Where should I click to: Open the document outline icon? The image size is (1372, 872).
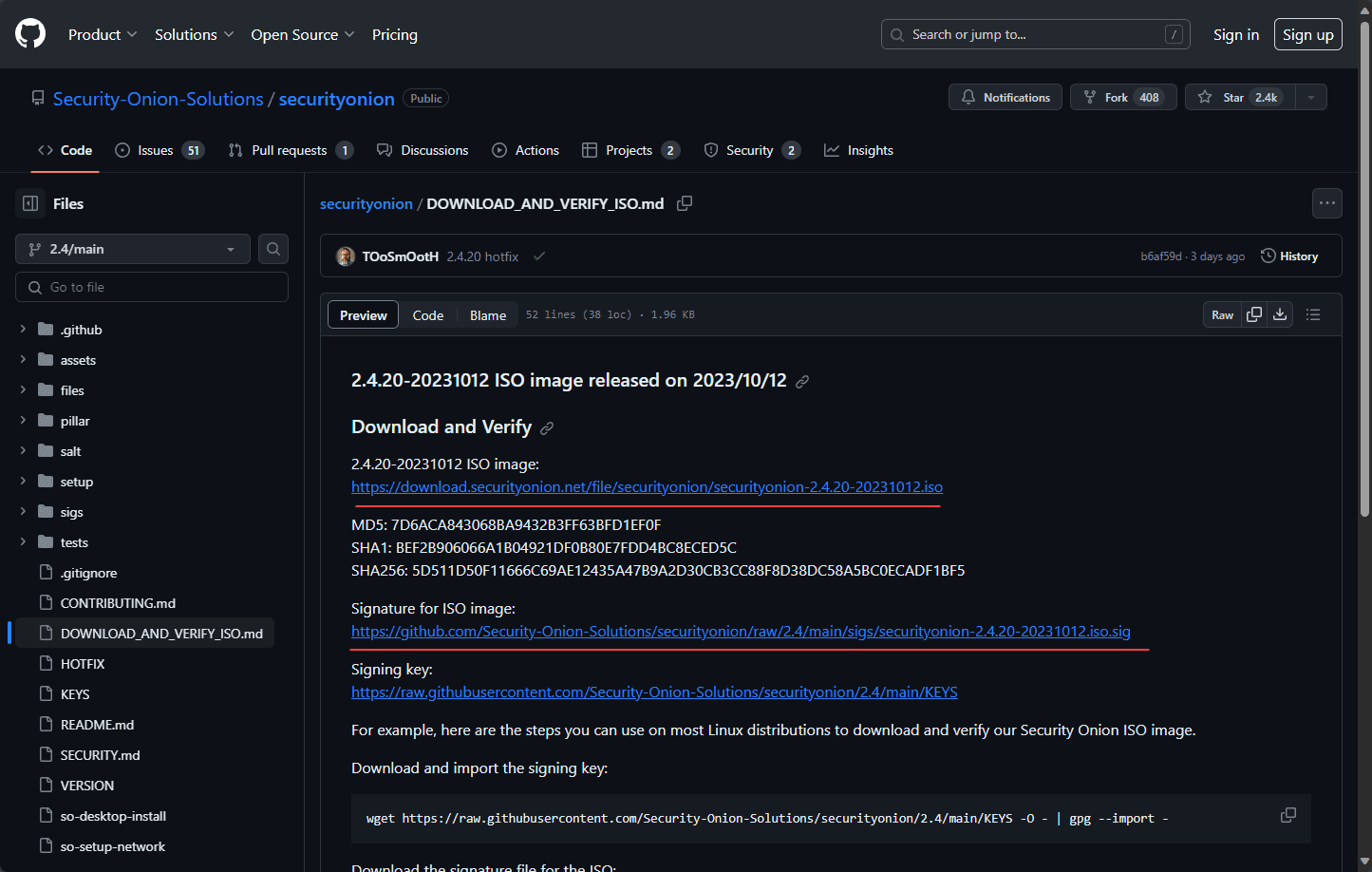point(1313,314)
